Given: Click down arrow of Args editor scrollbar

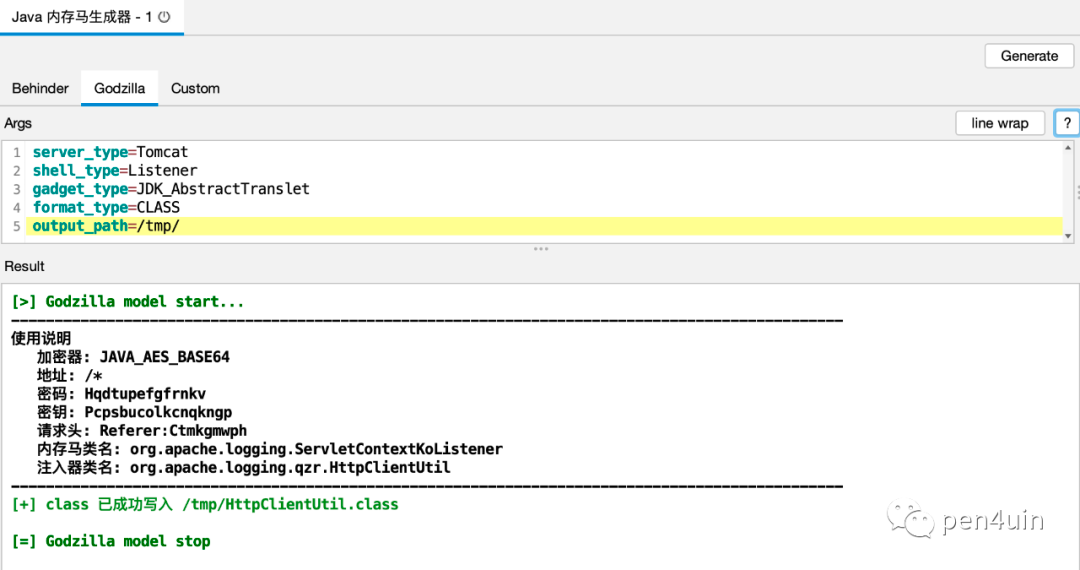Looking at the screenshot, I should [x=1068, y=236].
